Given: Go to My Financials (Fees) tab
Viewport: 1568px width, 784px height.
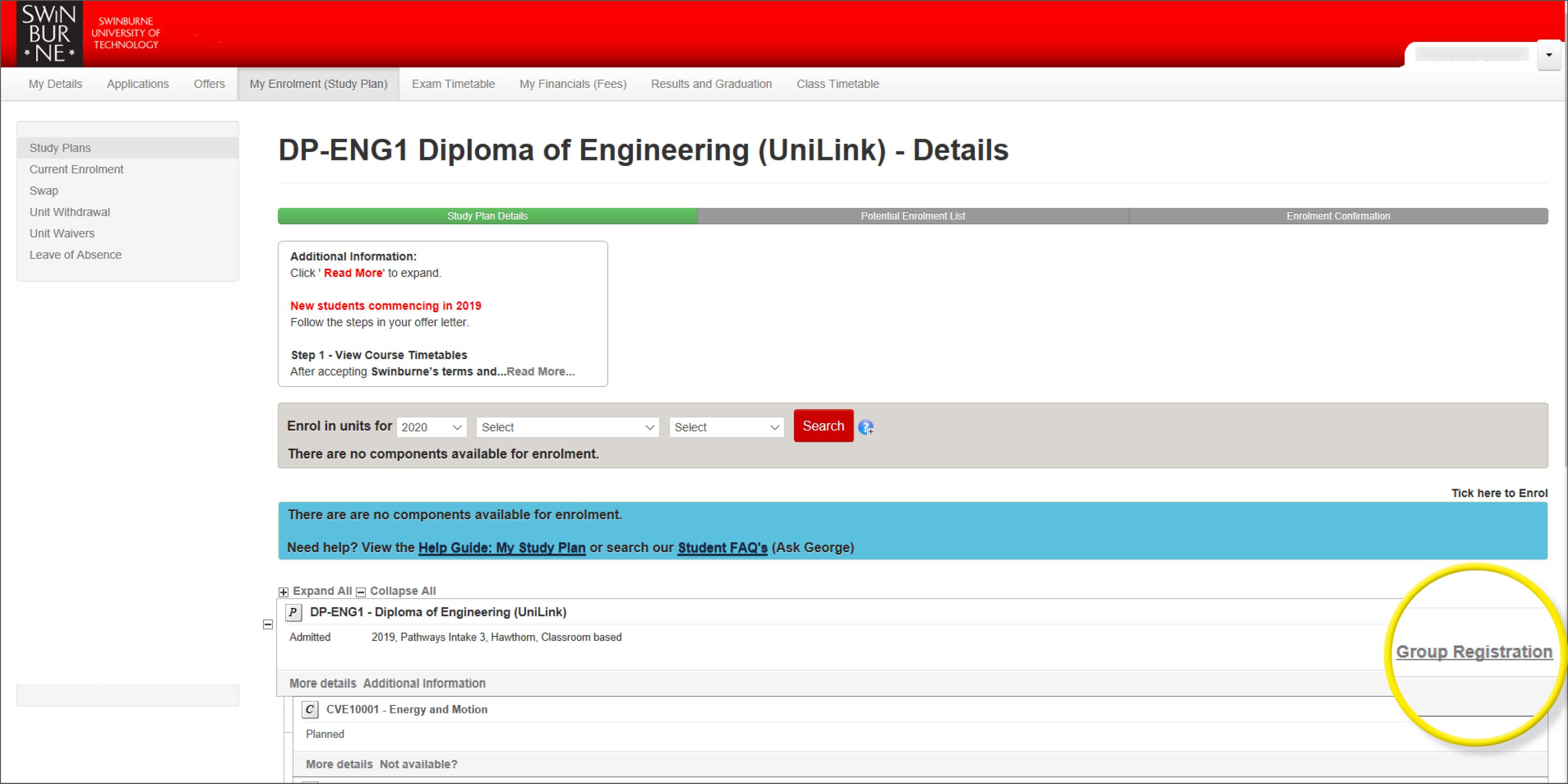Looking at the screenshot, I should (572, 84).
